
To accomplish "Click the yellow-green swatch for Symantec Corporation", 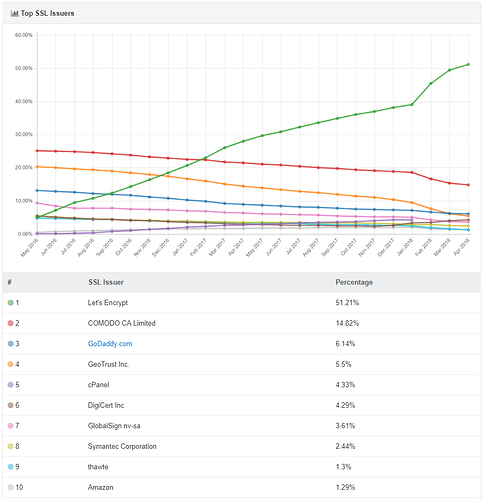I will coord(11,446).
